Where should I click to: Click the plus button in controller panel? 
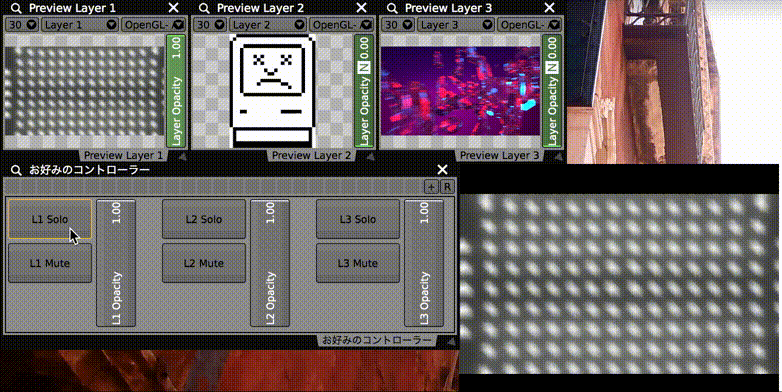coord(431,187)
